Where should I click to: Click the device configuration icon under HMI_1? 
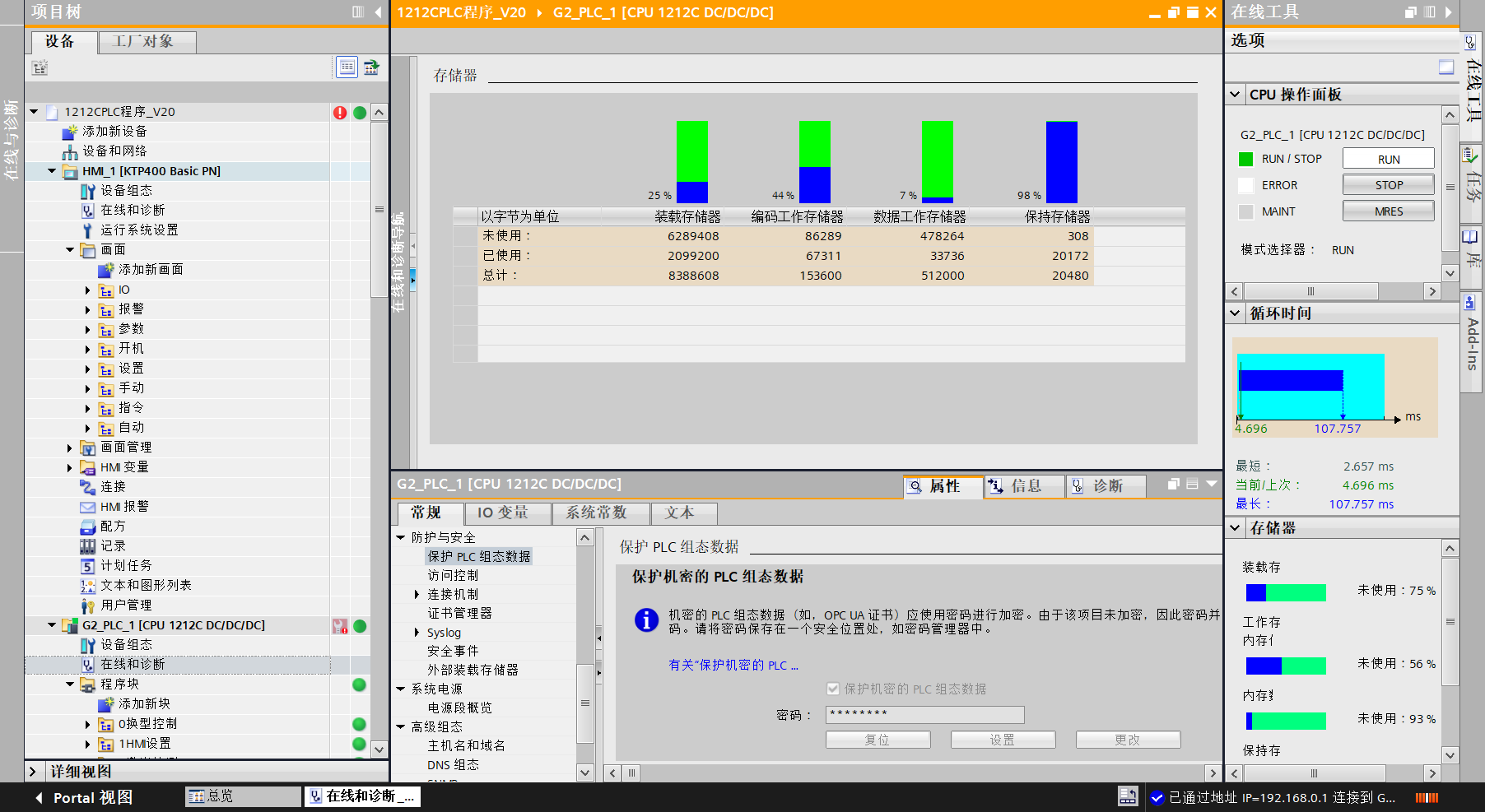pyautogui.click(x=88, y=191)
